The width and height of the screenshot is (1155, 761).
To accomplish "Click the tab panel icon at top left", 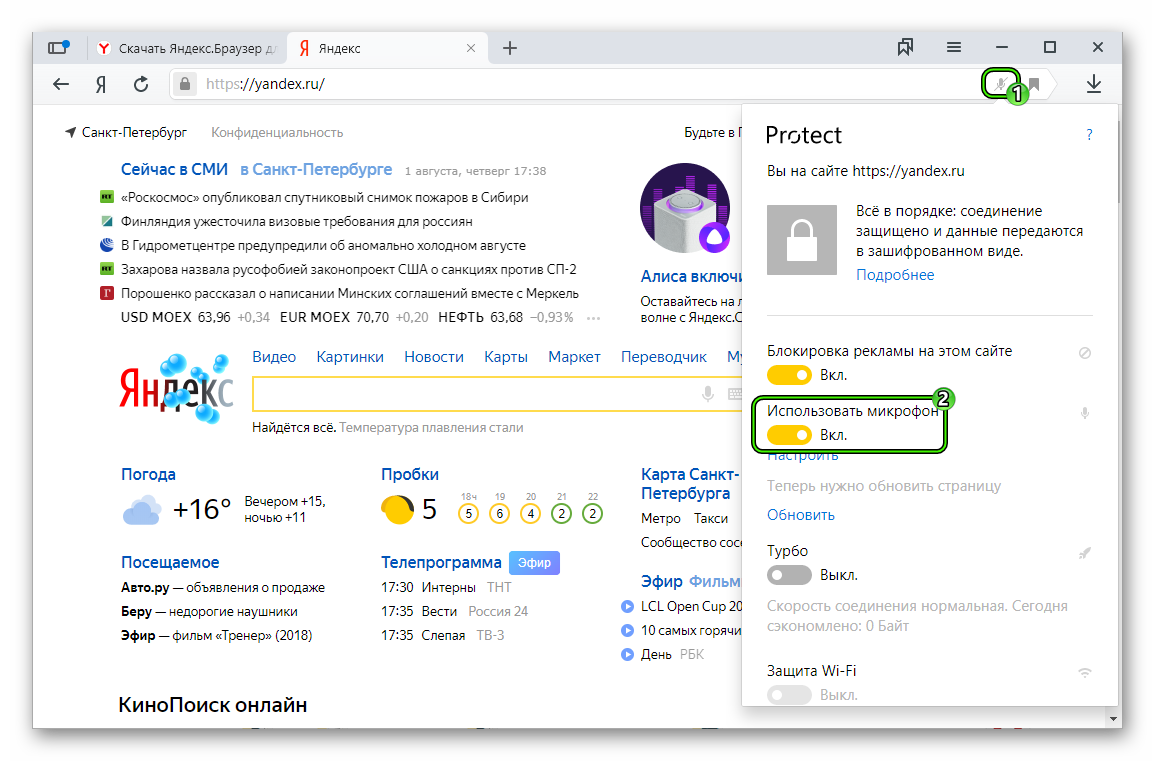I will (58, 48).
